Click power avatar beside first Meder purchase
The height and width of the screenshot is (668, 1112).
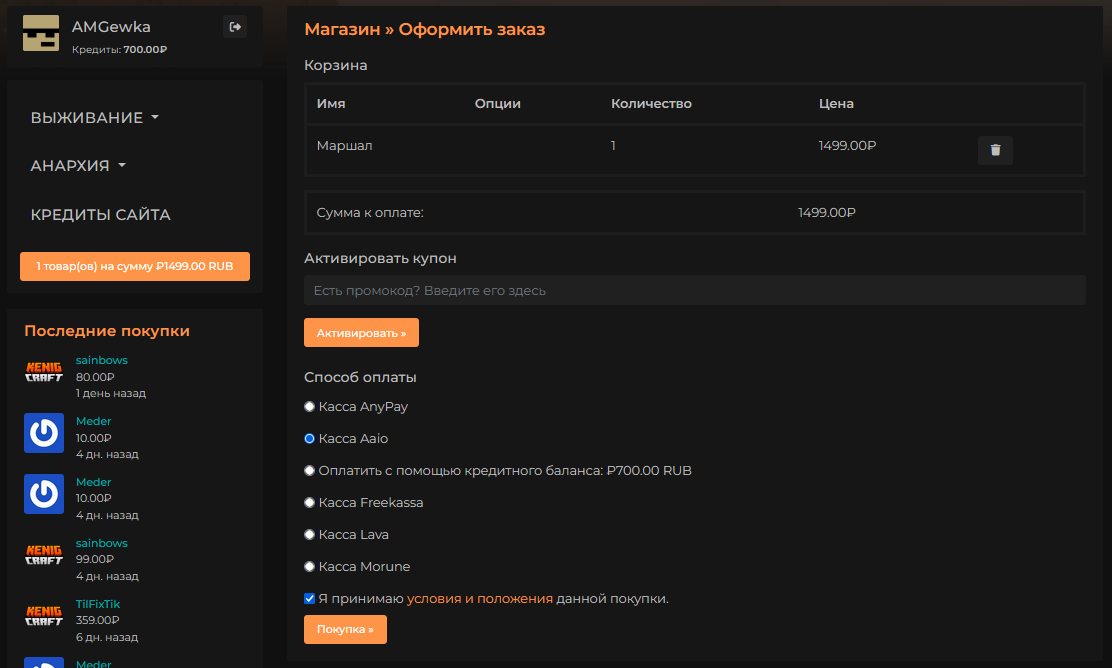click(44, 433)
